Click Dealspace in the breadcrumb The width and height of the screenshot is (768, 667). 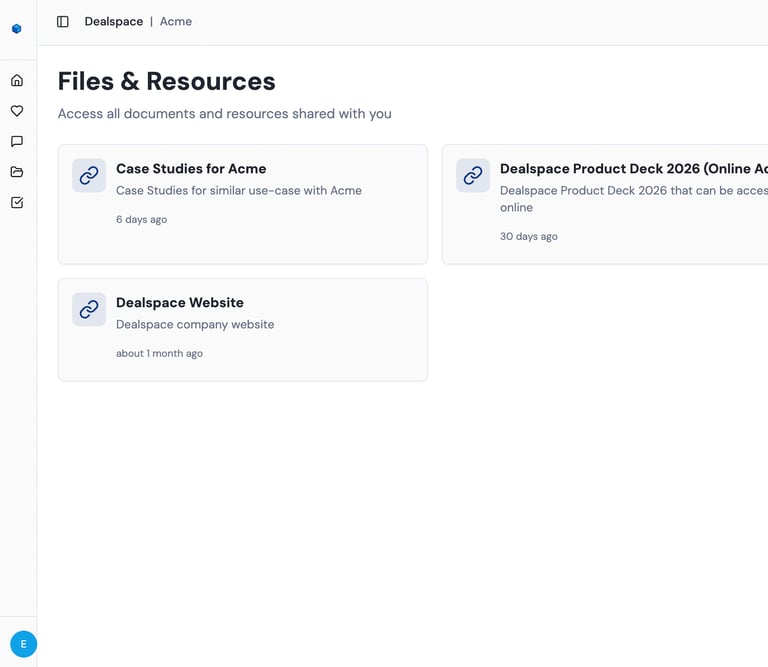[x=114, y=22]
